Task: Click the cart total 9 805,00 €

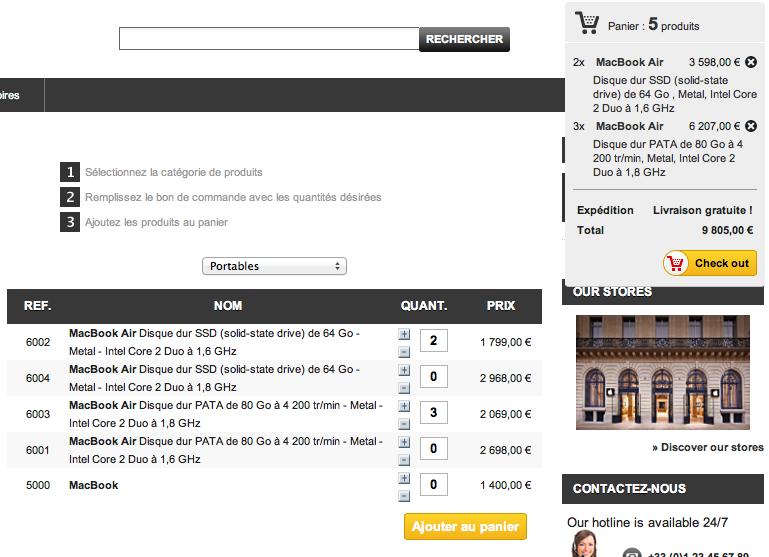Action: (x=727, y=230)
